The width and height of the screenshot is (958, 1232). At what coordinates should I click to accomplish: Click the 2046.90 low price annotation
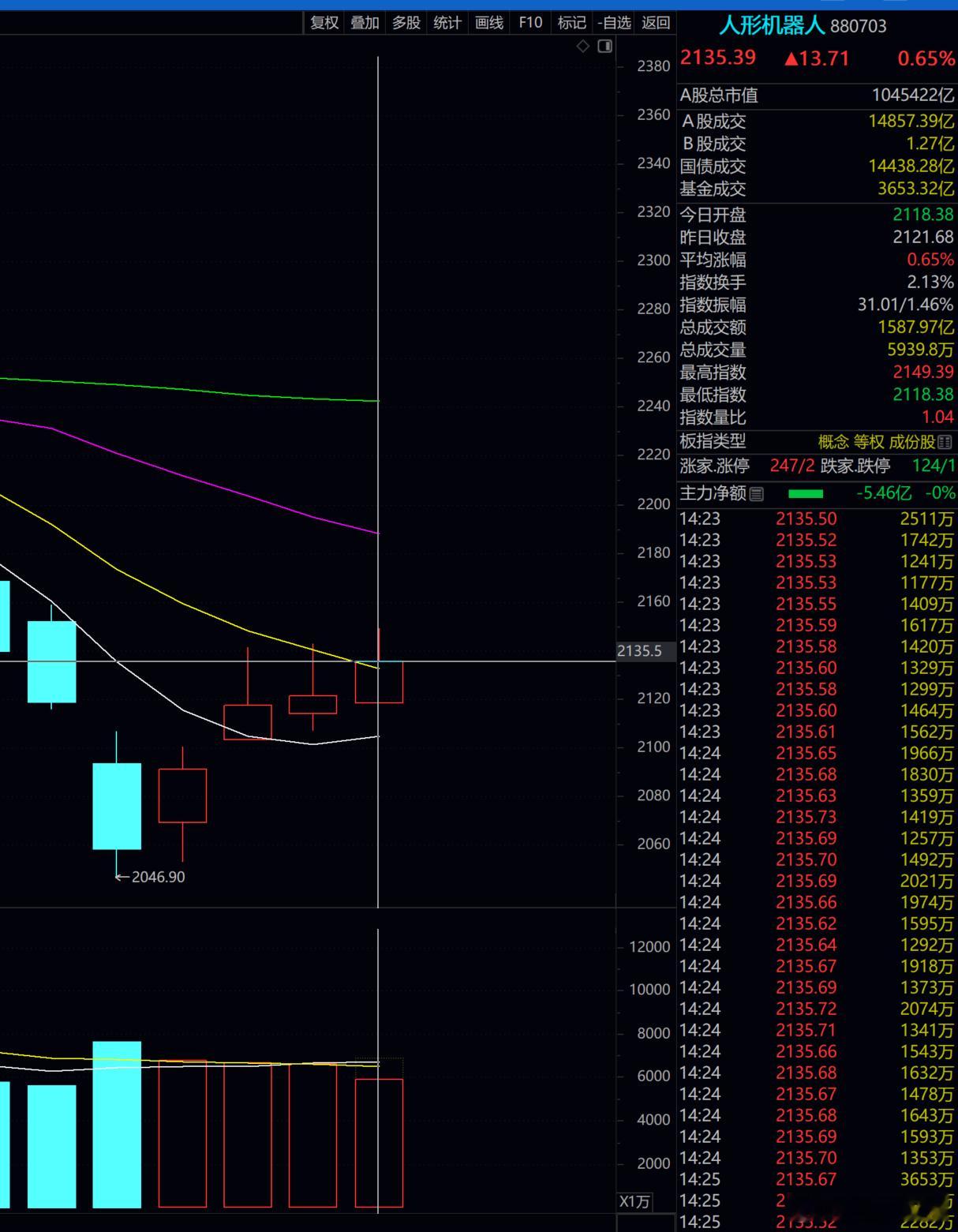click(158, 877)
